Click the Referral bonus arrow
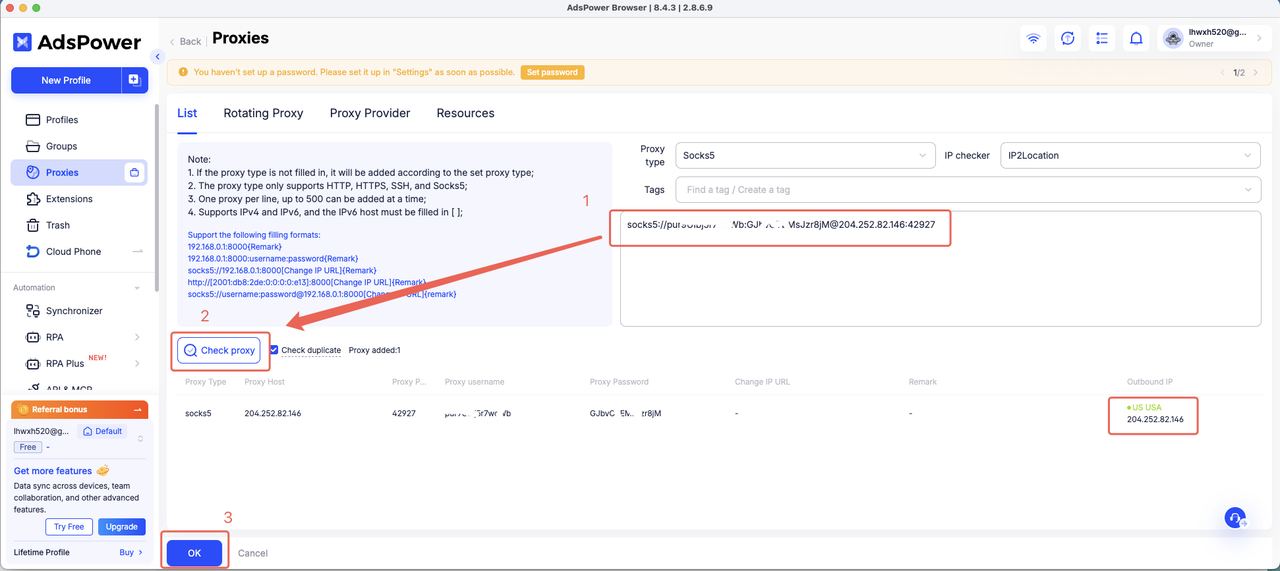Screen dimensions: 1280x571 pos(138,410)
